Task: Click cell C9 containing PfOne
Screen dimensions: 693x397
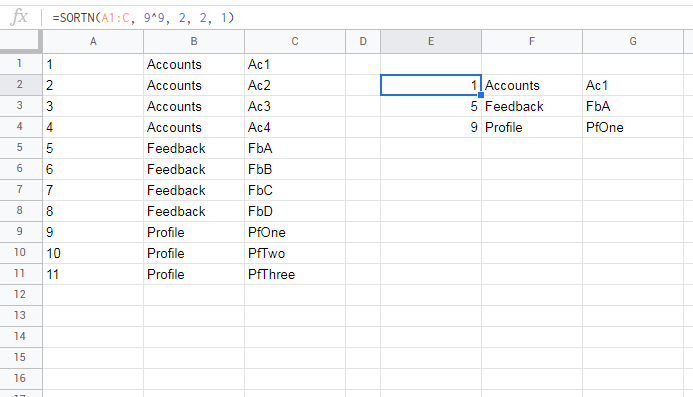Action: (295, 232)
